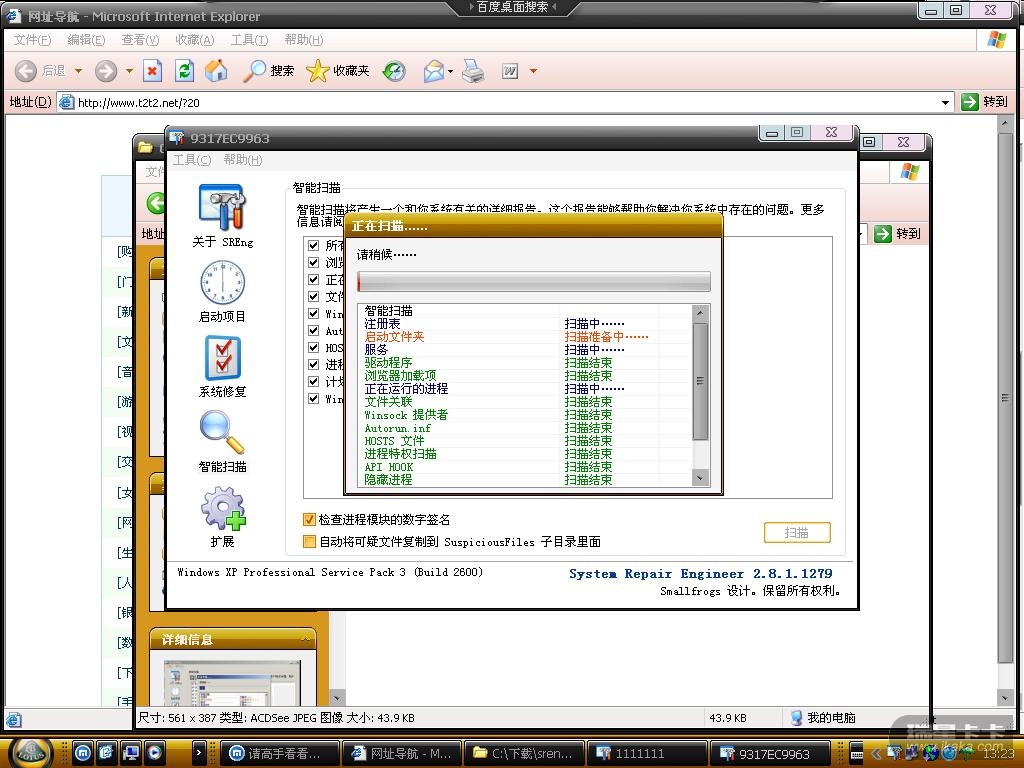Select the 智能扫描 magnifier icon
Image resolution: width=1024 pixels, height=768 pixels.
point(222,433)
